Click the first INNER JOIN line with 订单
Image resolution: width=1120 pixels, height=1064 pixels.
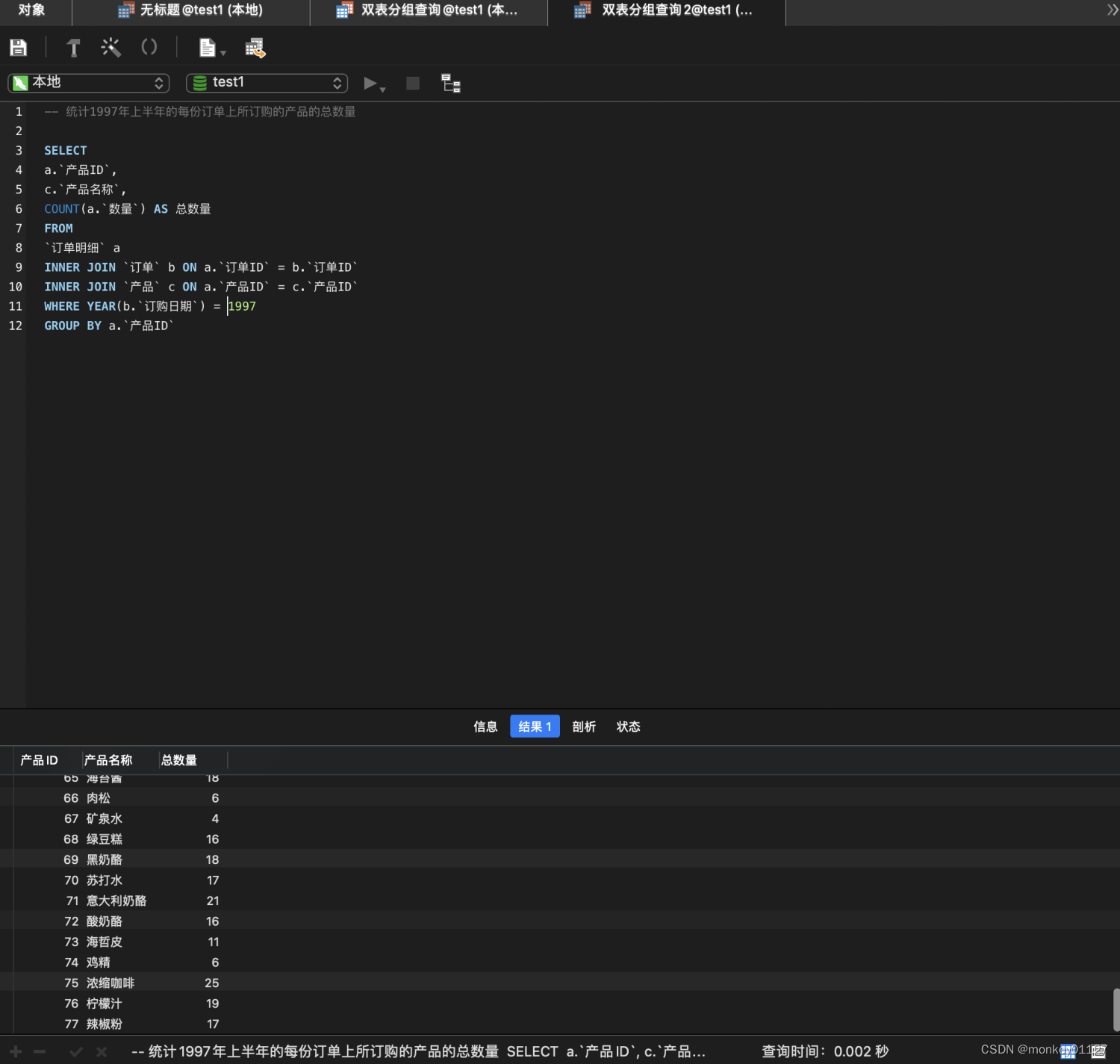tap(201, 267)
